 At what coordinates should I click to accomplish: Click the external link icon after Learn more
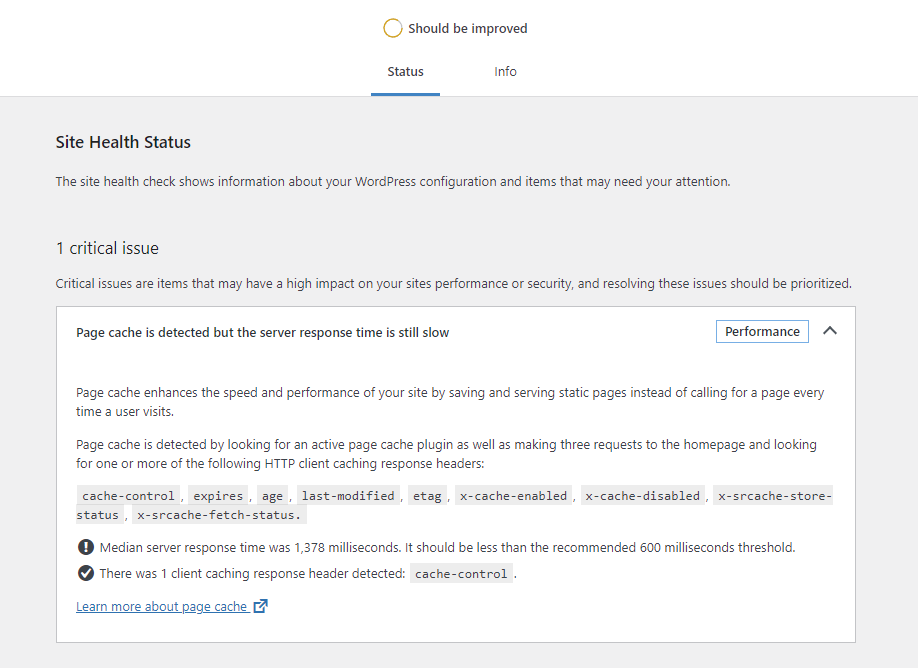click(x=260, y=606)
